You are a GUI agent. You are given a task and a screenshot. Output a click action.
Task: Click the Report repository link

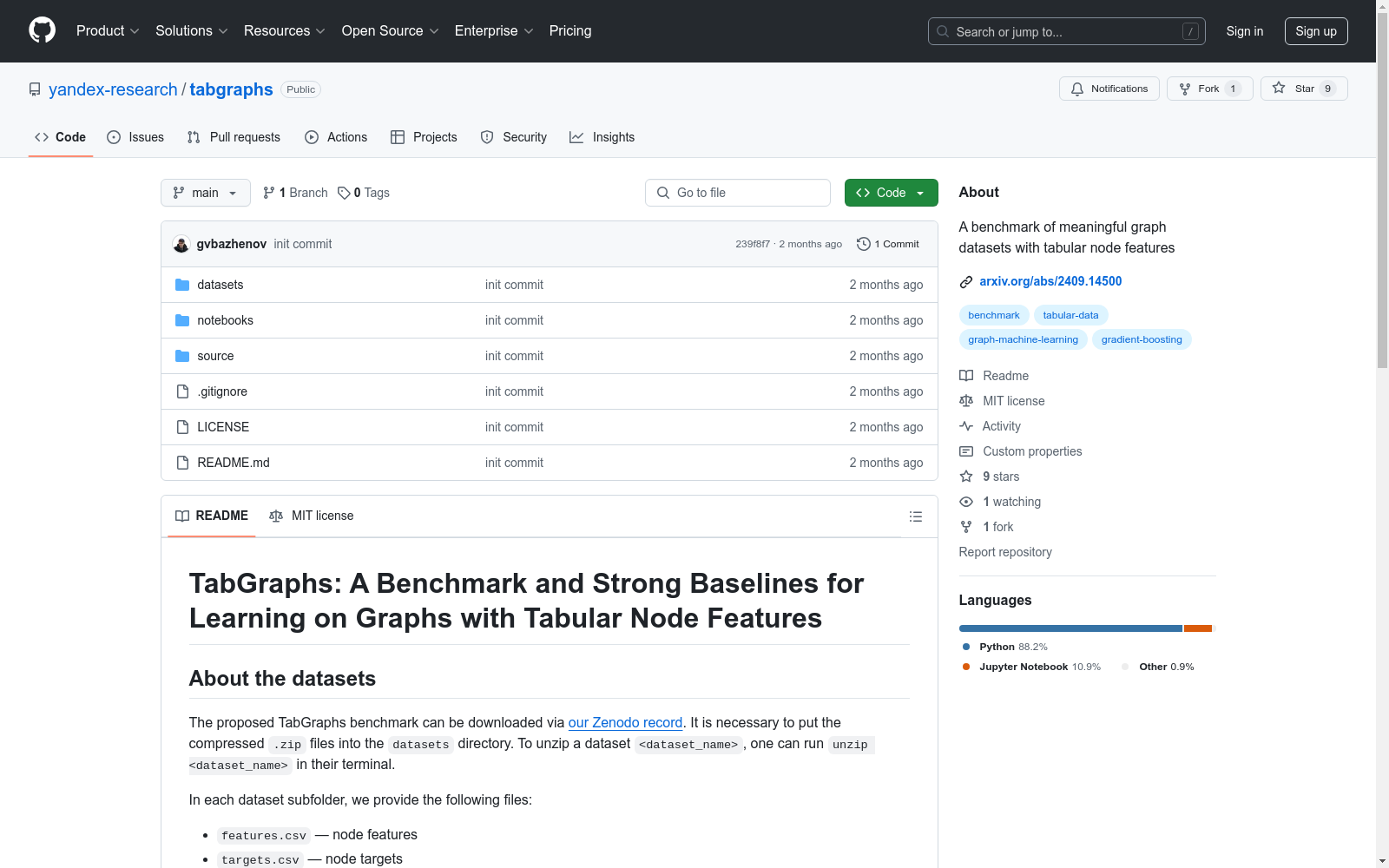pyautogui.click(x=1005, y=552)
